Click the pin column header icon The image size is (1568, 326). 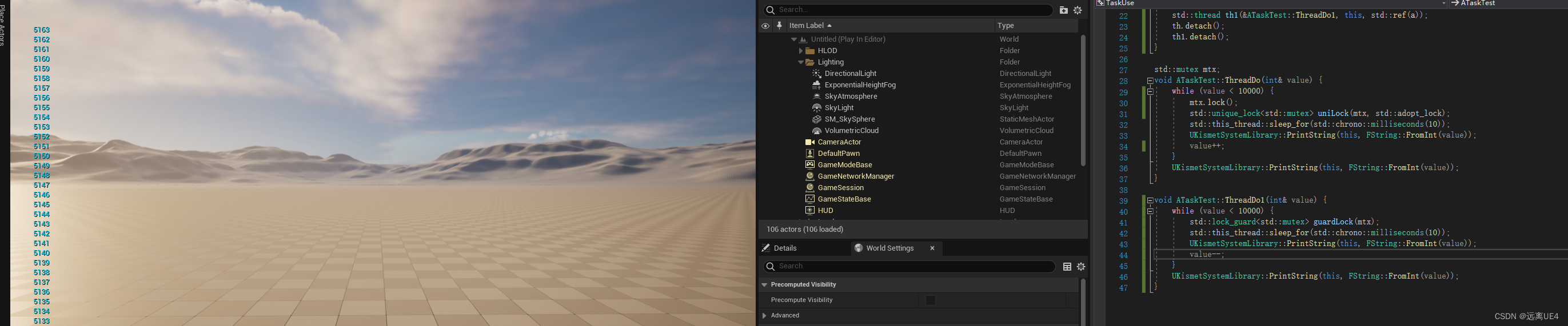tap(779, 26)
